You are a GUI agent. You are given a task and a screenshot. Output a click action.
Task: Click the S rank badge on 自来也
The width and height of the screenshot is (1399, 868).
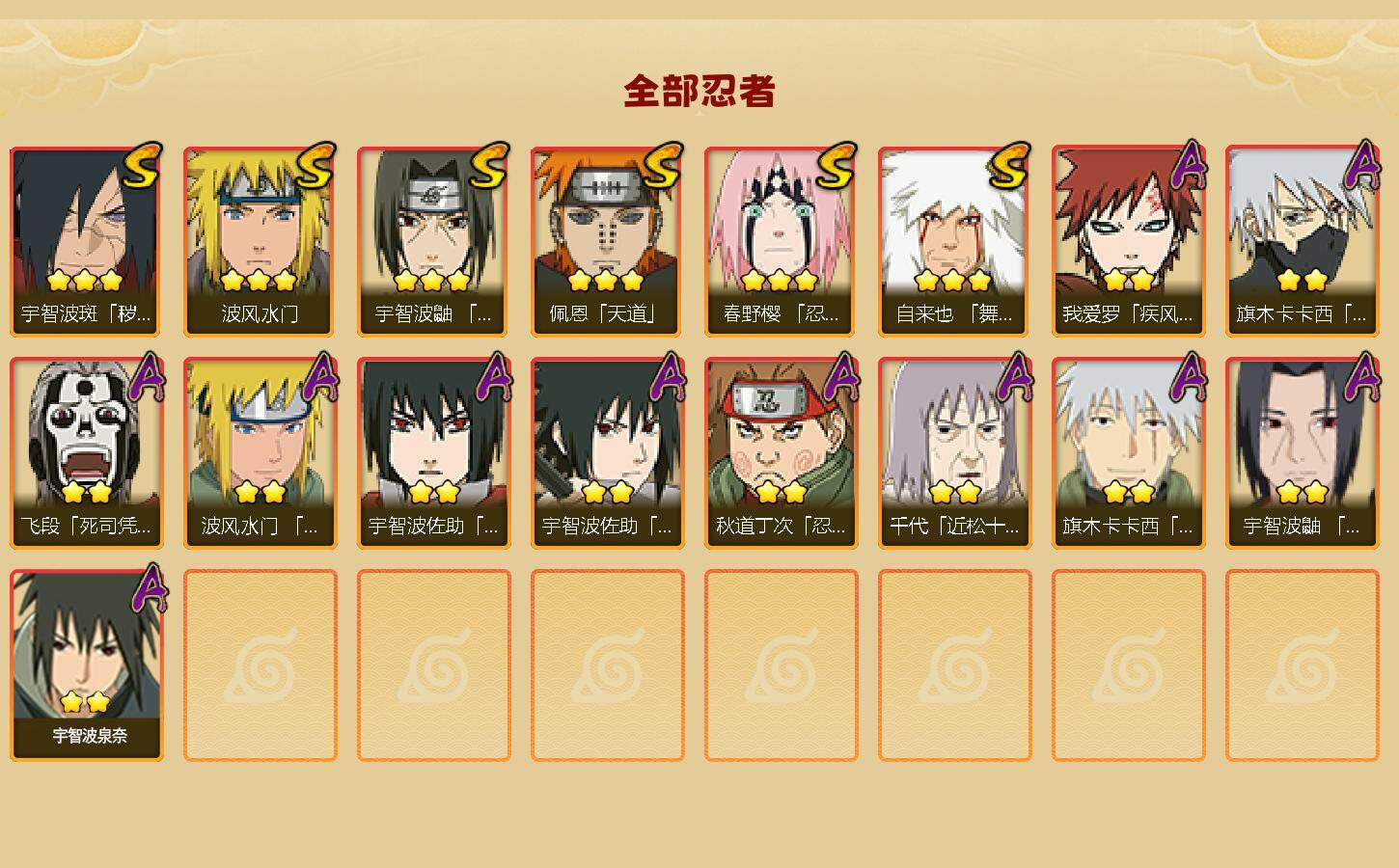click(x=1009, y=166)
